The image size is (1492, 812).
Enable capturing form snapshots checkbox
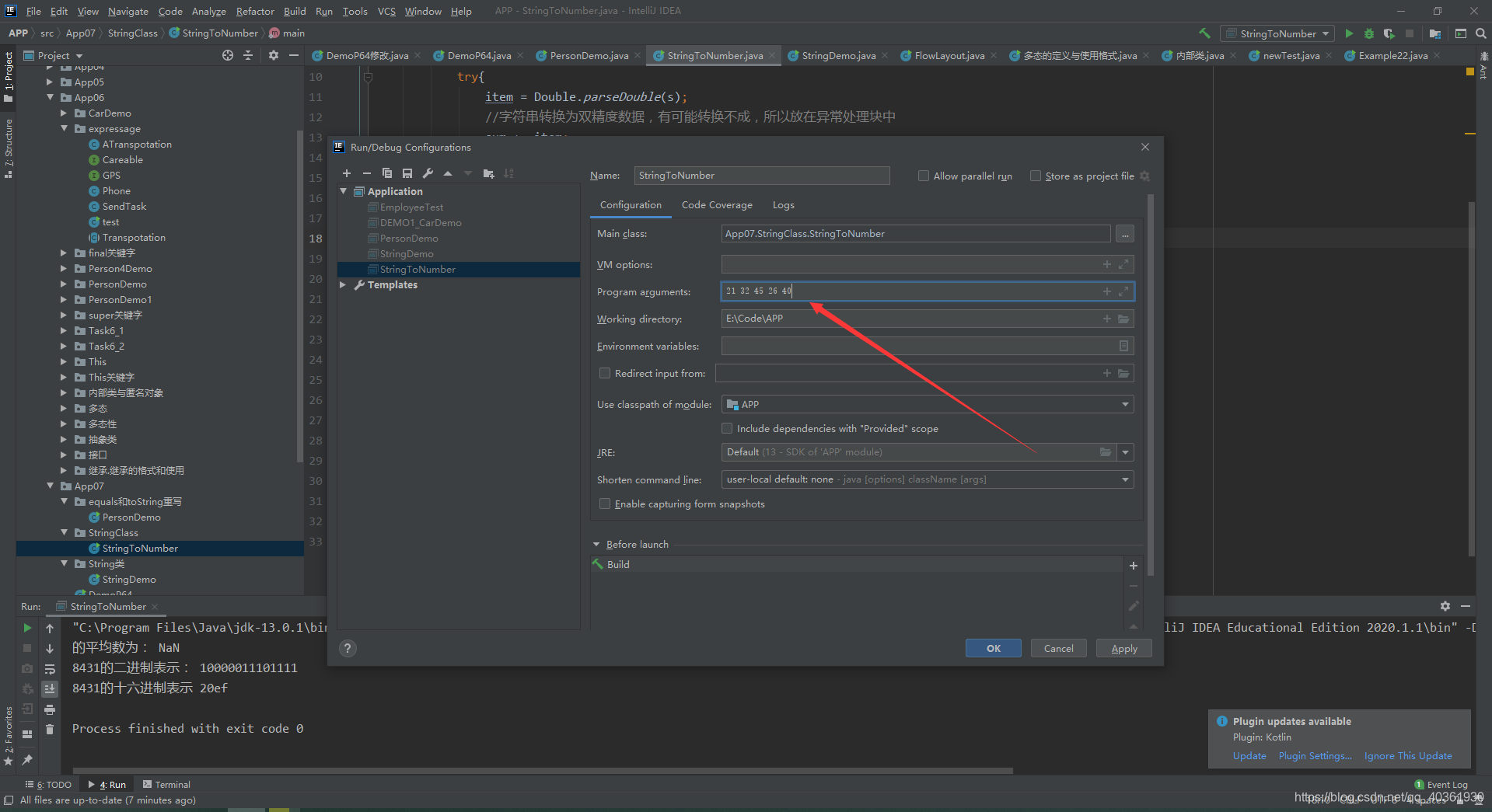[605, 504]
